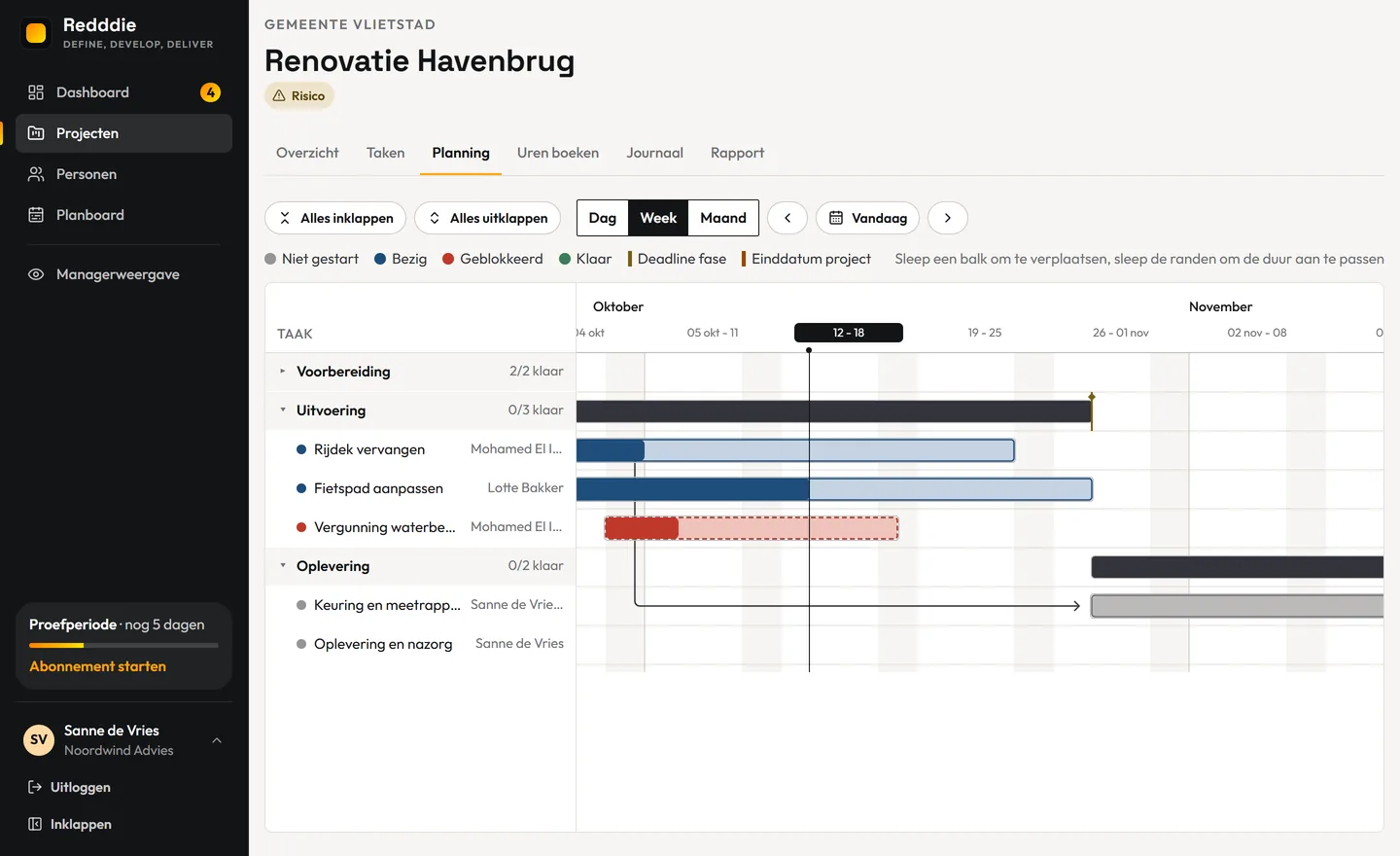
Task: Click the collapse icon in Alles inklappen
Action: [285, 218]
